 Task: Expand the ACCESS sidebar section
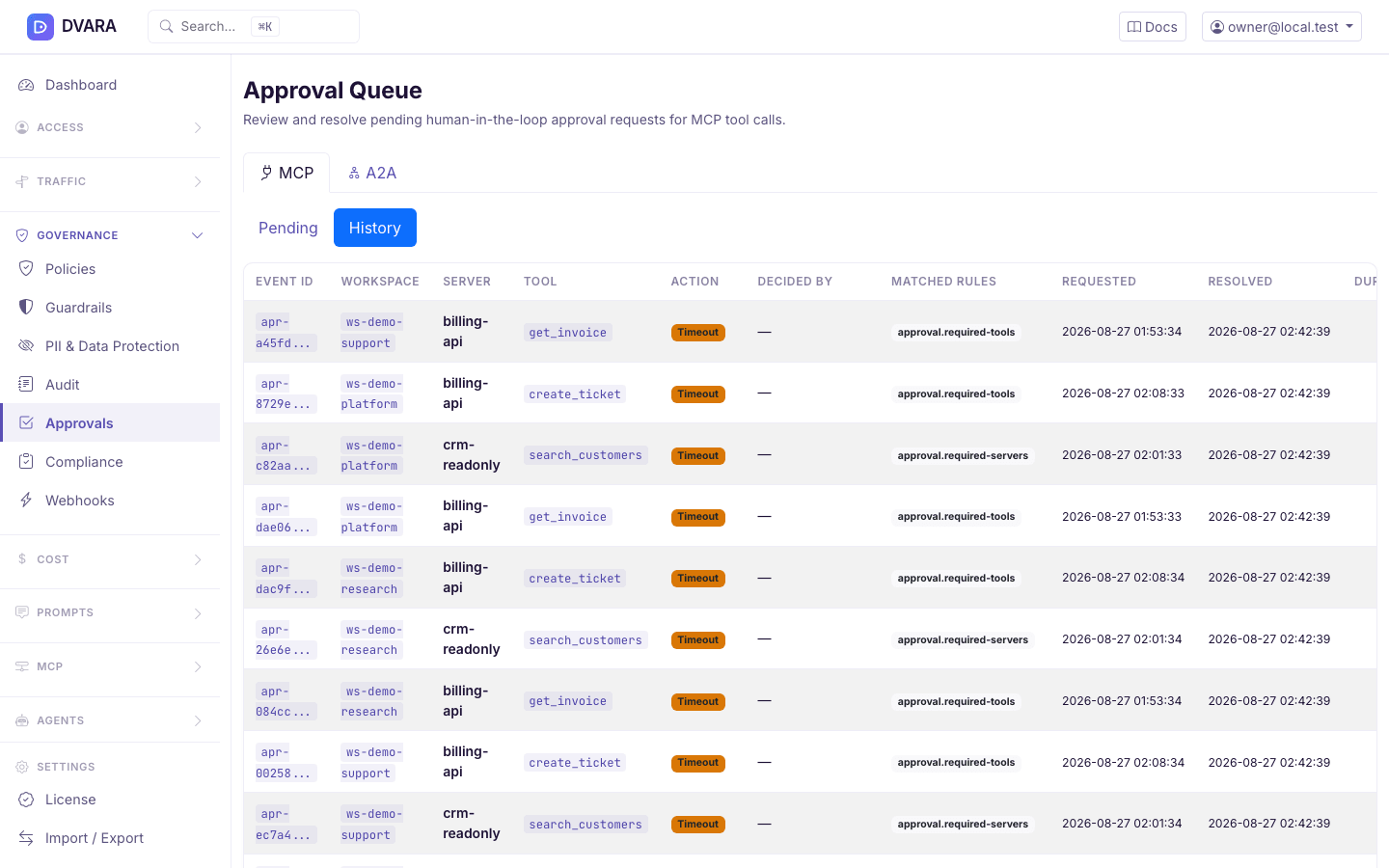(110, 127)
